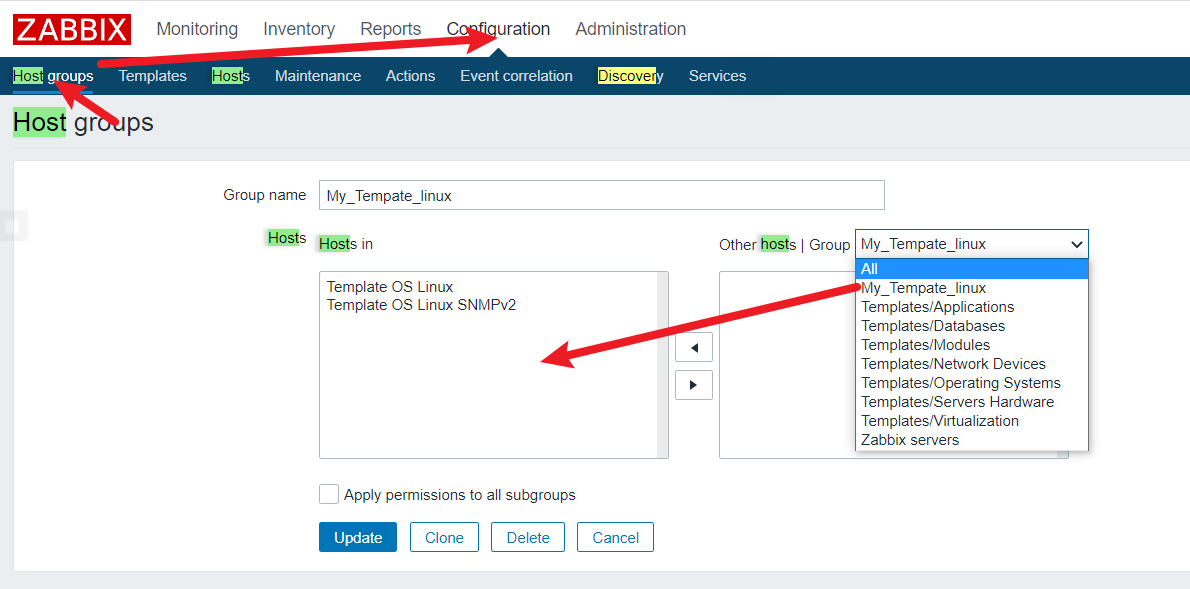
Task: Click the Update button
Action: pos(357,537)
